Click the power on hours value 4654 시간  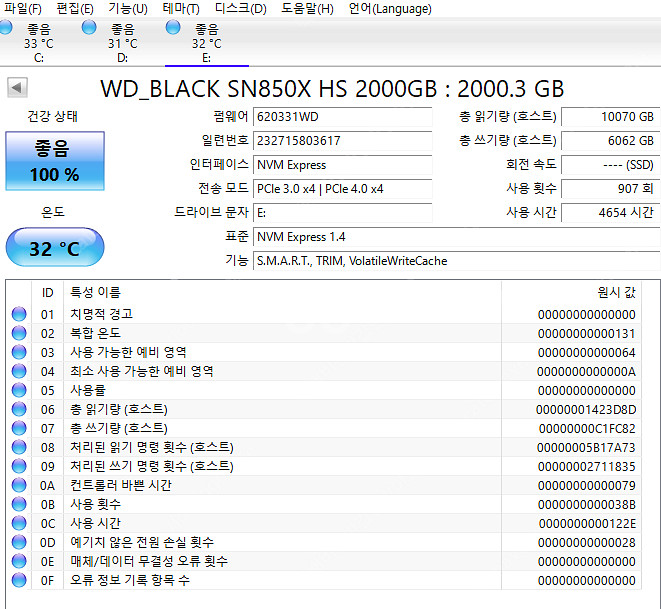point(610,213)
